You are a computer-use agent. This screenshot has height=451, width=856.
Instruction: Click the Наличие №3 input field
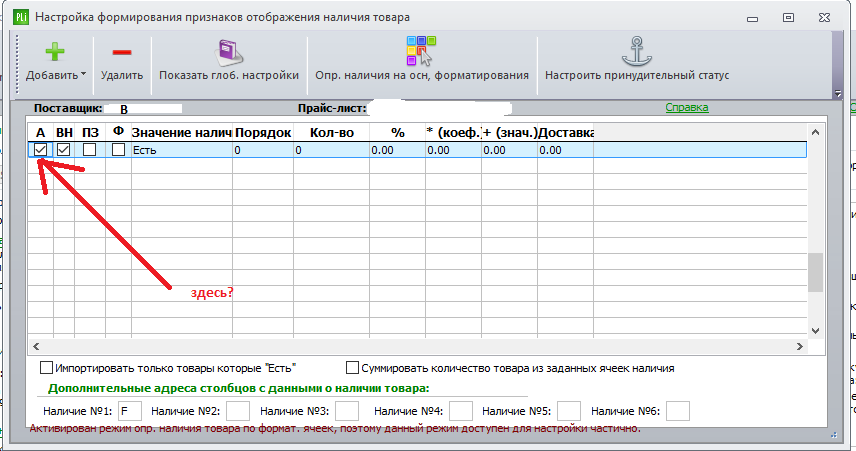tap(347, 411)
